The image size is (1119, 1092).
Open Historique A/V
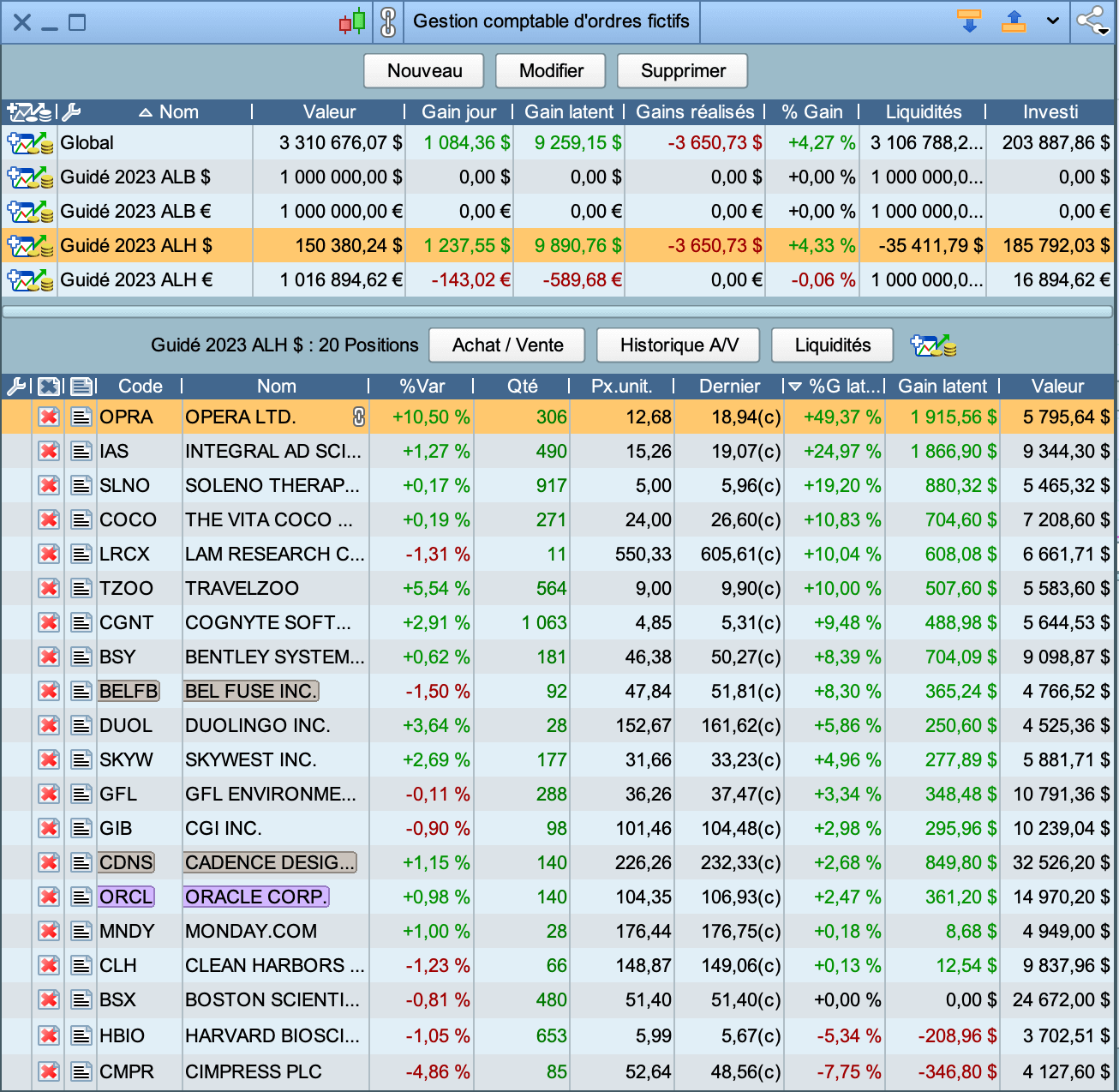click(679, 345)
